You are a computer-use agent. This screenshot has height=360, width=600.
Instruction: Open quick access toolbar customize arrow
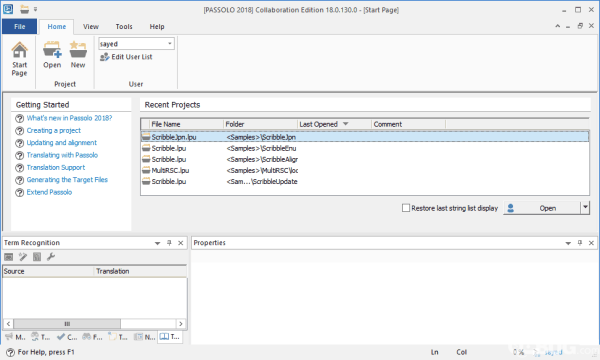coord(35,9)
